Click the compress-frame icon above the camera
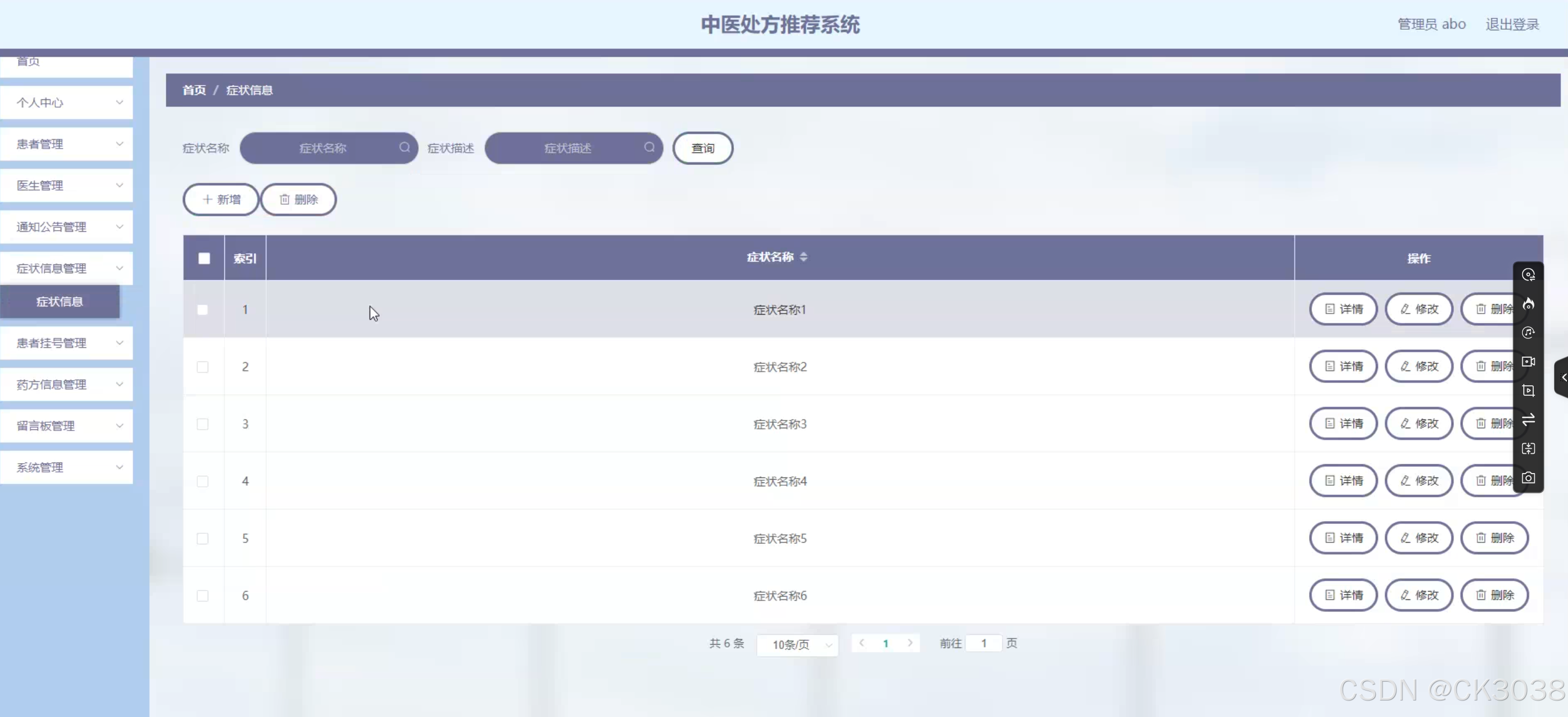Viewport: 1568px width, 717px height. pyautogui.click(x=1528, y=449)
